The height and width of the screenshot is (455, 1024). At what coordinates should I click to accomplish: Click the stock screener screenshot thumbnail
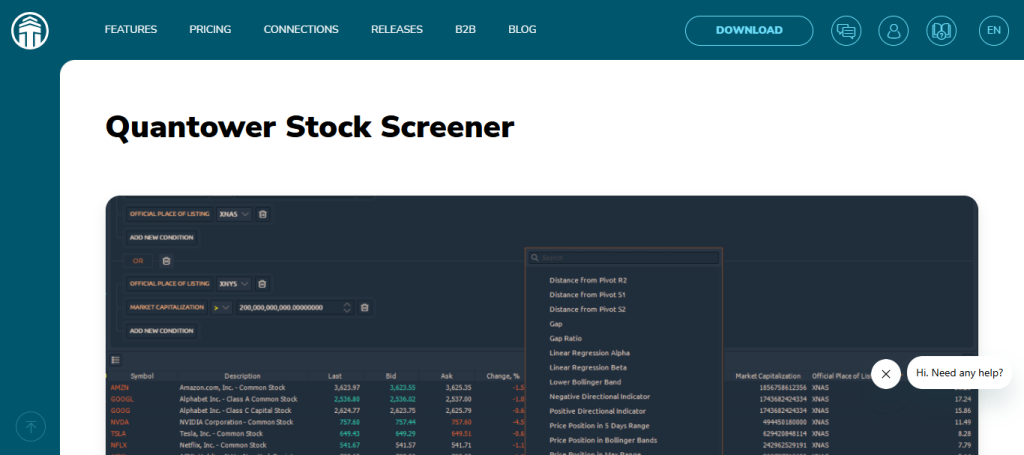tap(541, 325)
